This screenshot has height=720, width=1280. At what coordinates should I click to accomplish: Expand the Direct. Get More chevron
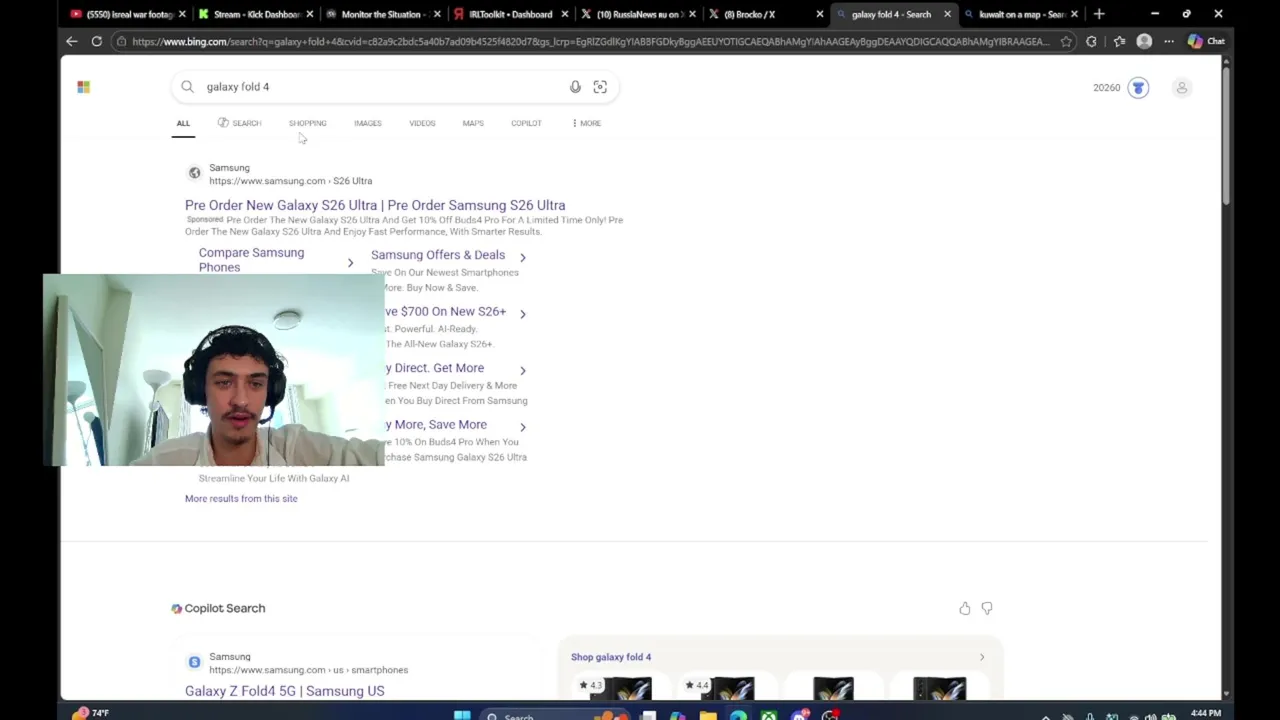tap(522, 370)
